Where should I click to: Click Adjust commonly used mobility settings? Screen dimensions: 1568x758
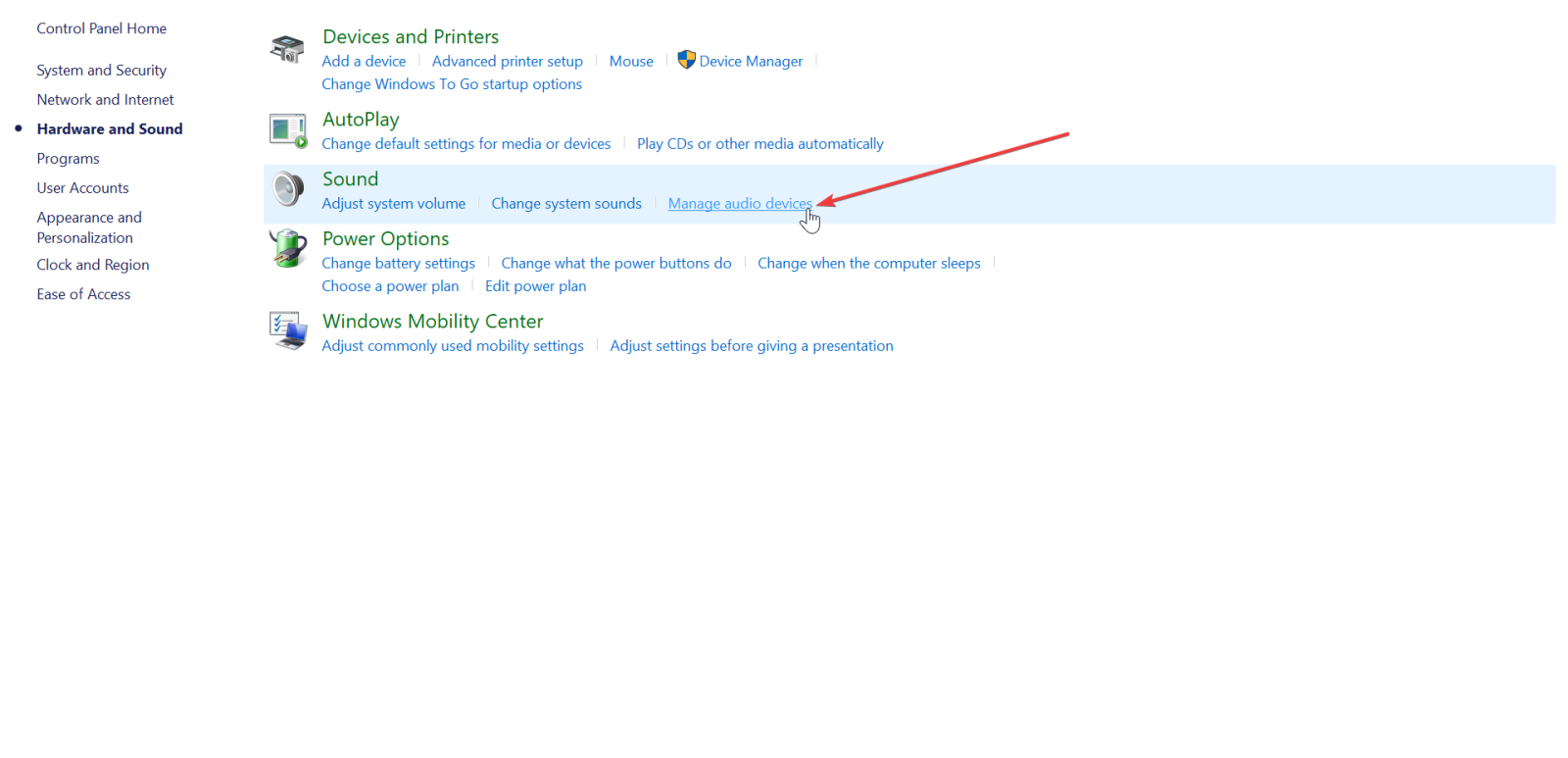tap(453, 346)
